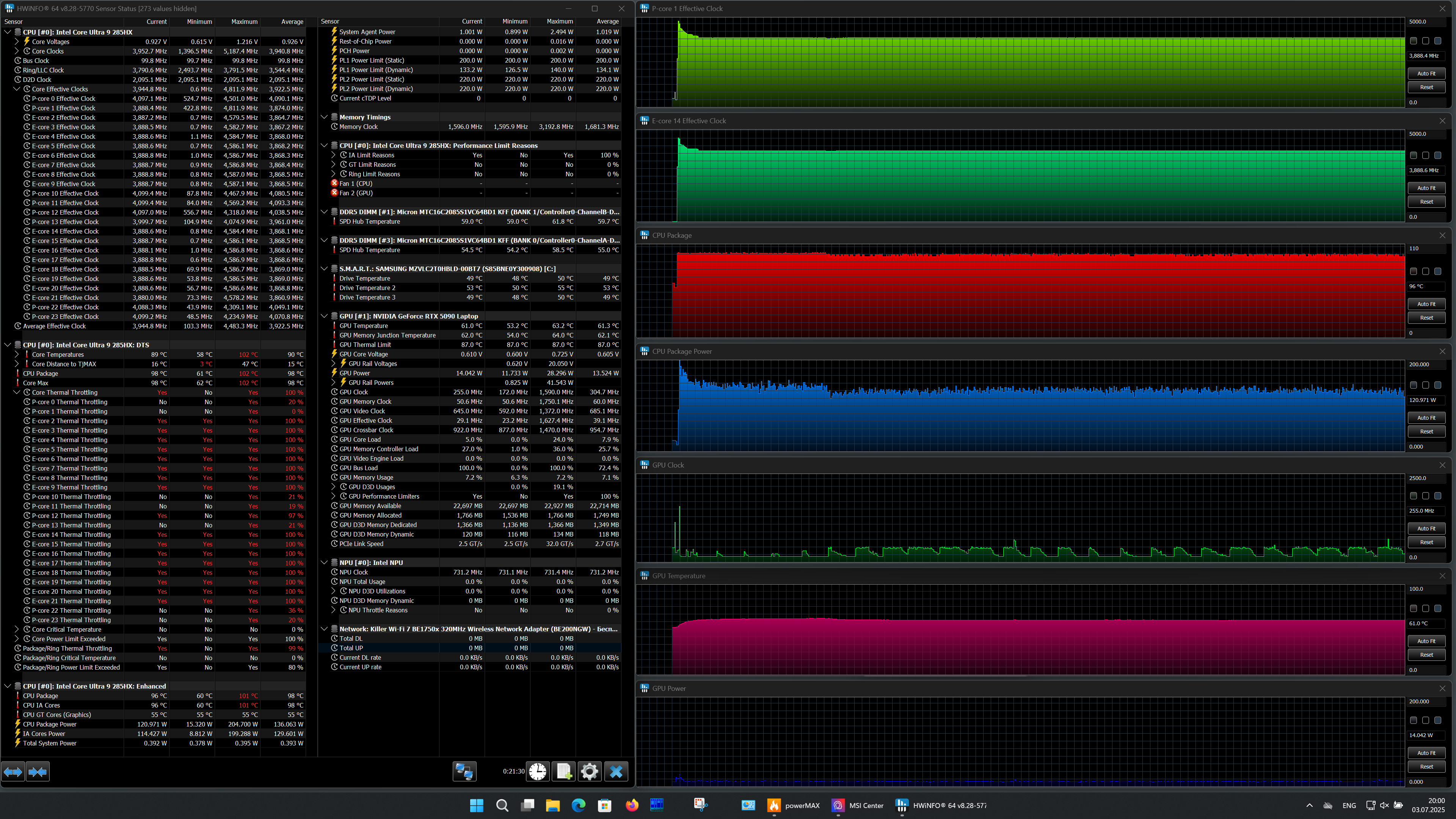Screen dimensions: 1456x819
Task: Collapse the Core Effective Clocks group
Action: click(17, 89)
